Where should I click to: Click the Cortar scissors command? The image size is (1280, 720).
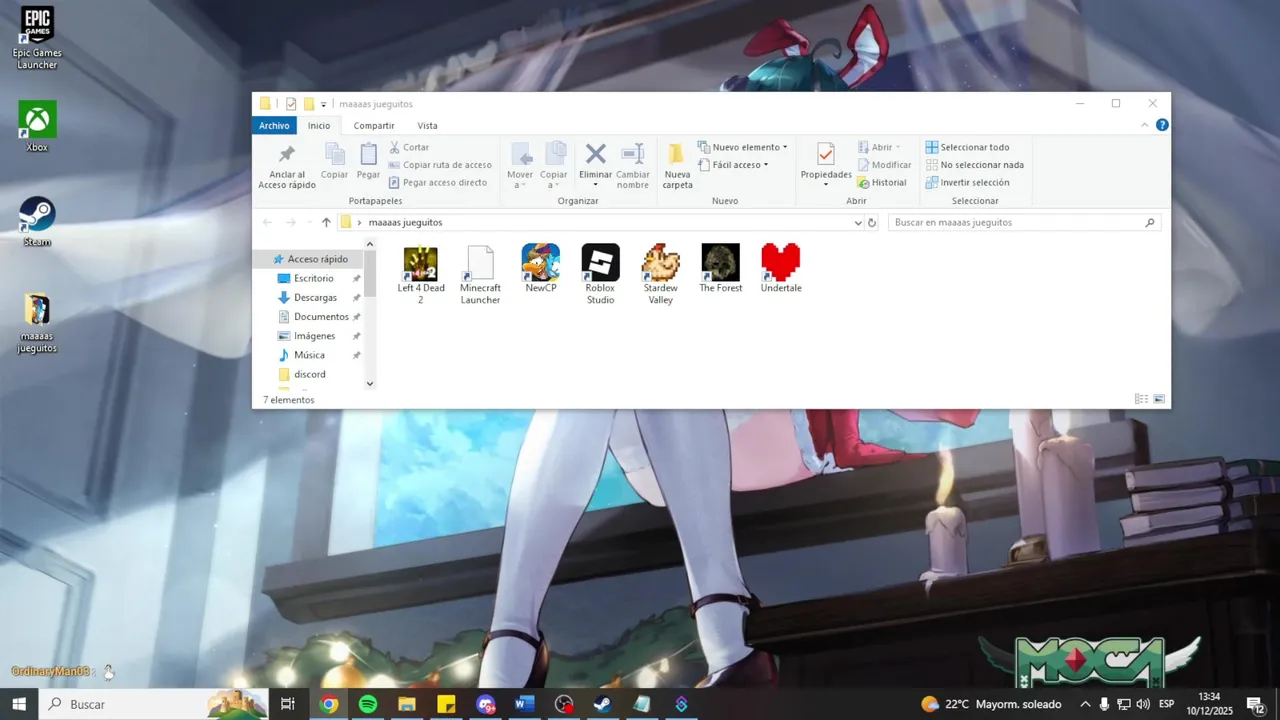pos(409,147)
